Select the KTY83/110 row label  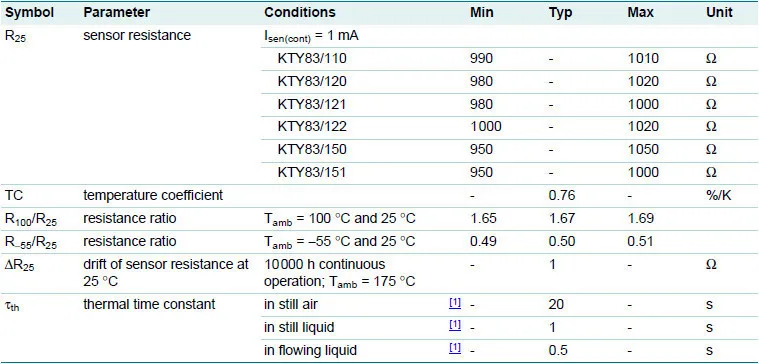click(312, 59)
